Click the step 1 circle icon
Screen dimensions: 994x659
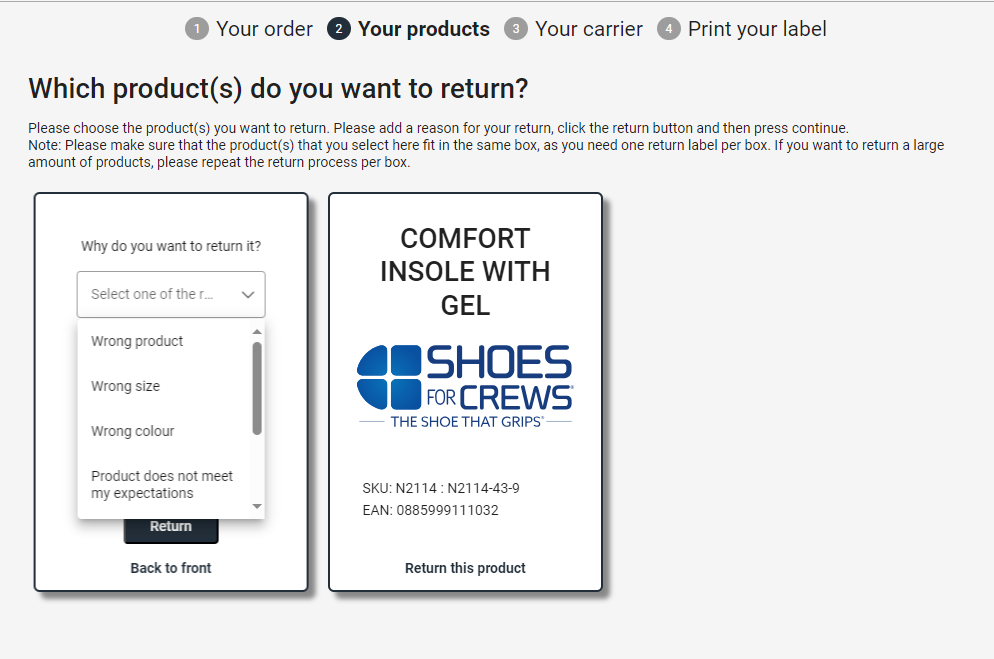[x=197, y=29]
